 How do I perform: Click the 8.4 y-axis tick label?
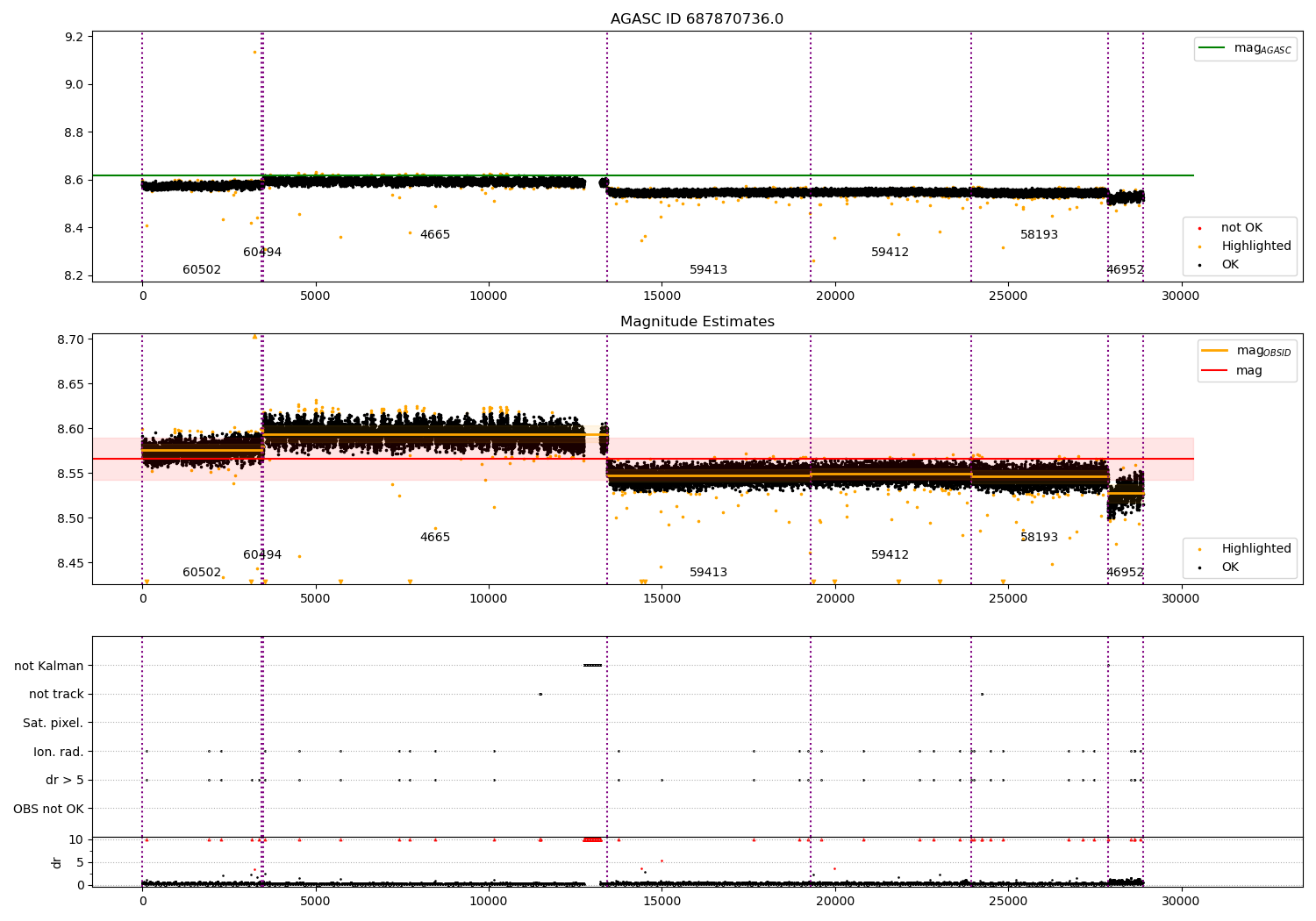(x=75, y=228)
